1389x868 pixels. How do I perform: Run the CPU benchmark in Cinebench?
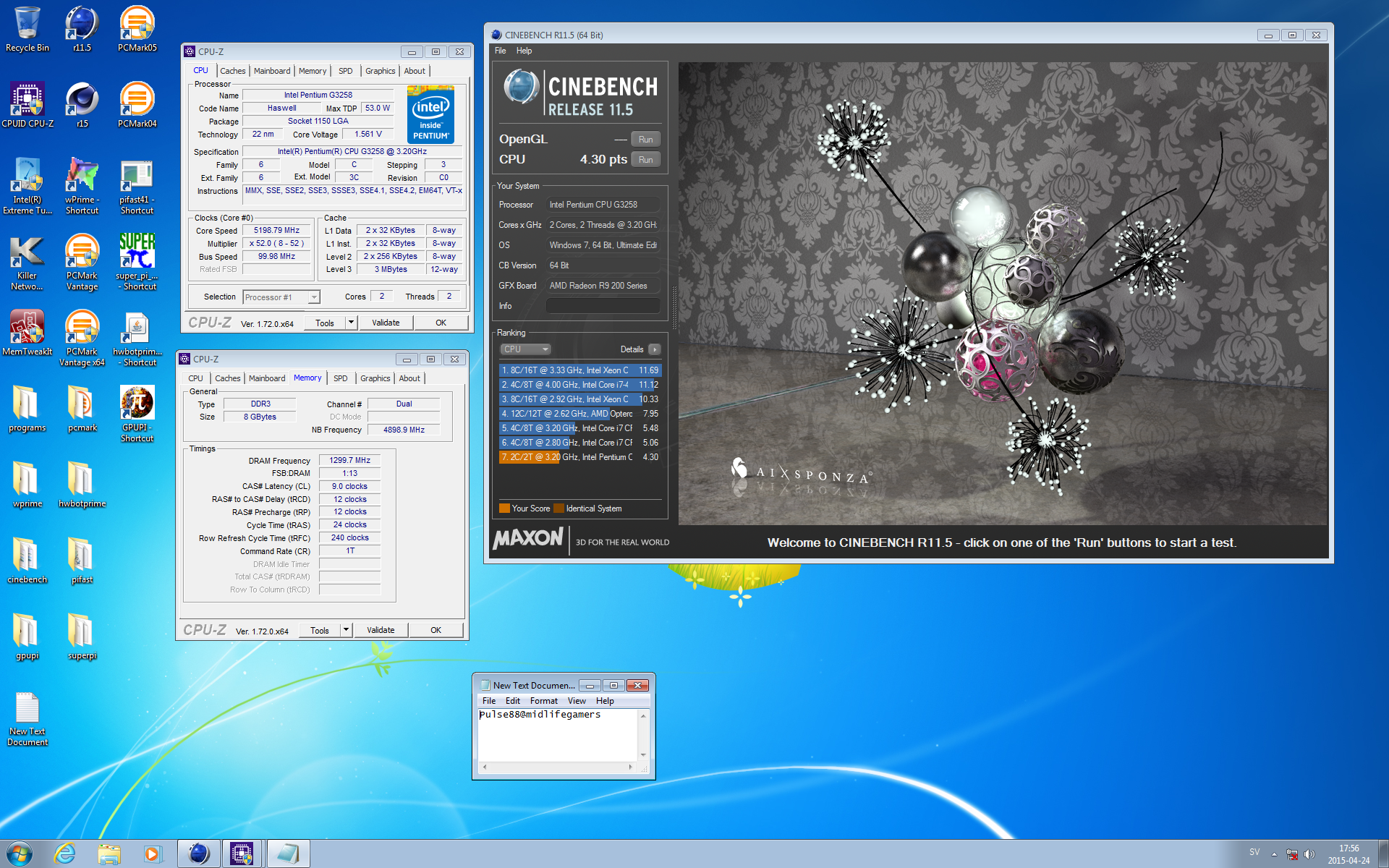coord(646,160)
